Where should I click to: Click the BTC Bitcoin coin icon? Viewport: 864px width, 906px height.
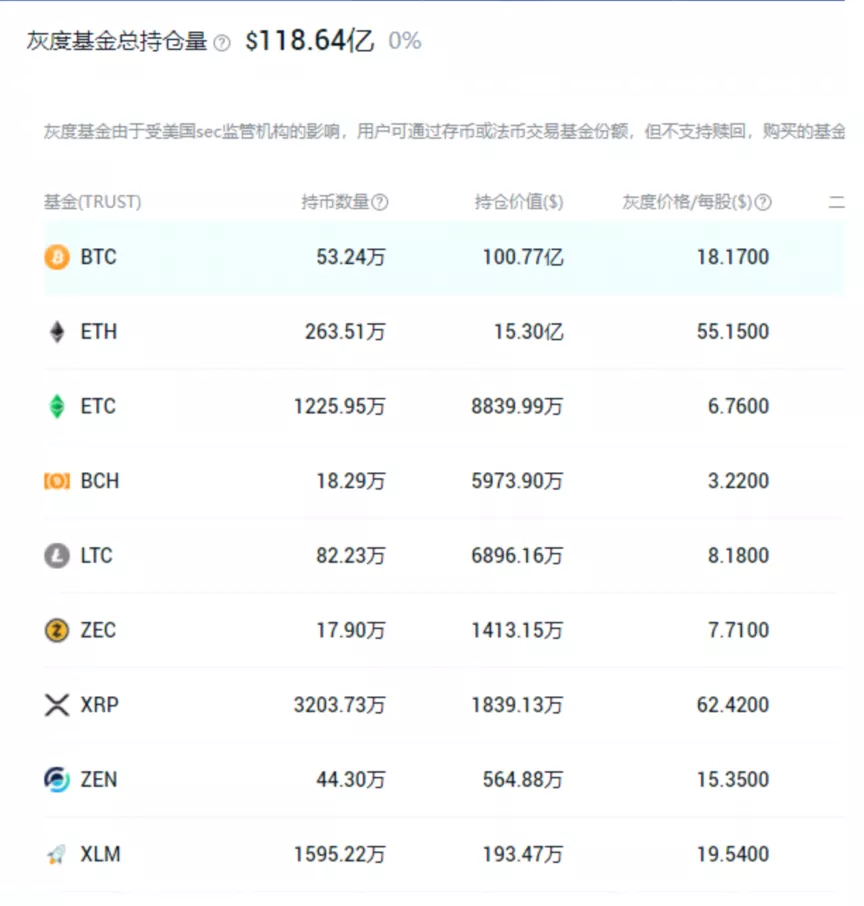(x=57, y=257)
